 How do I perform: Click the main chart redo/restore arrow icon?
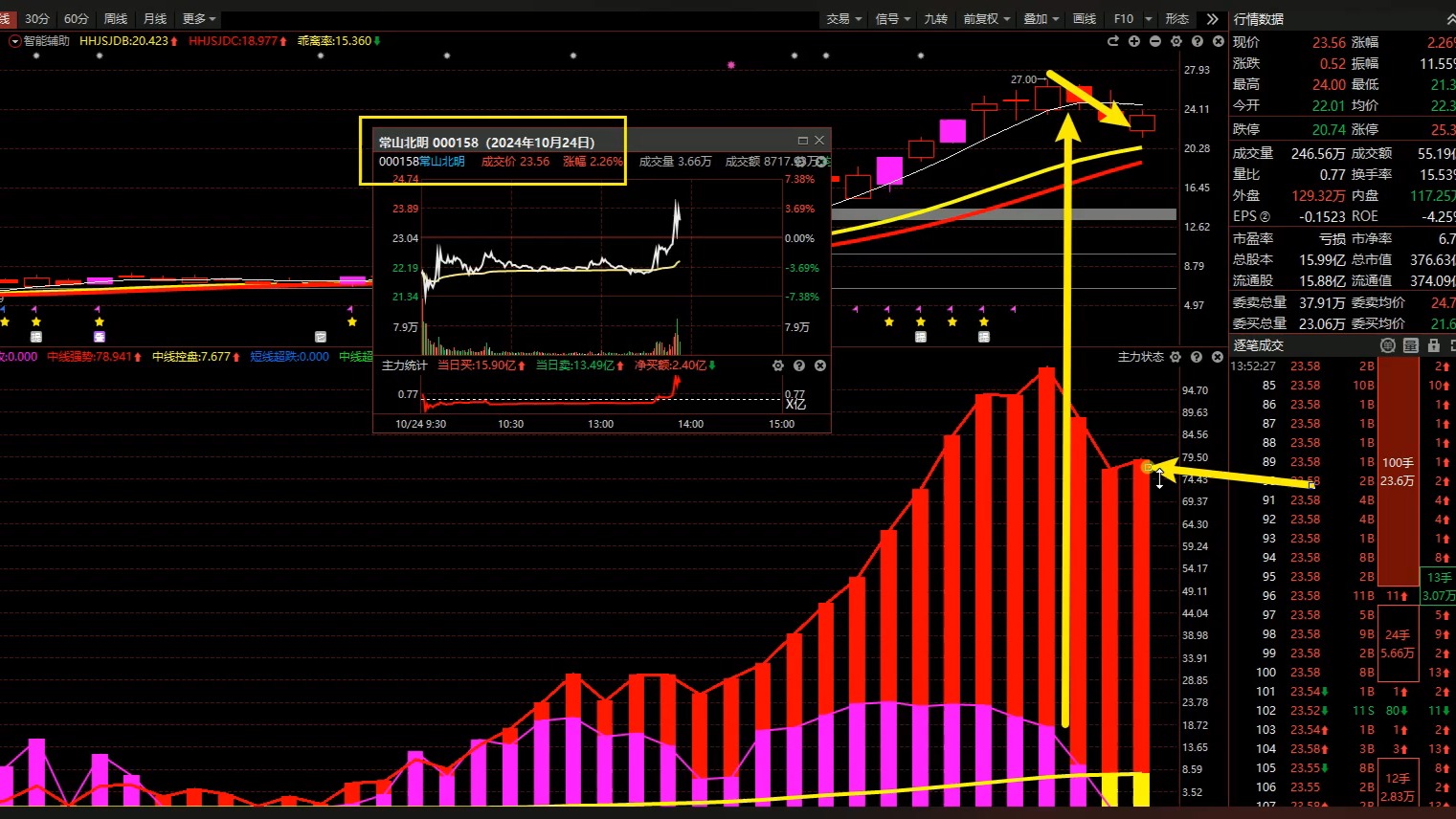1112,41
